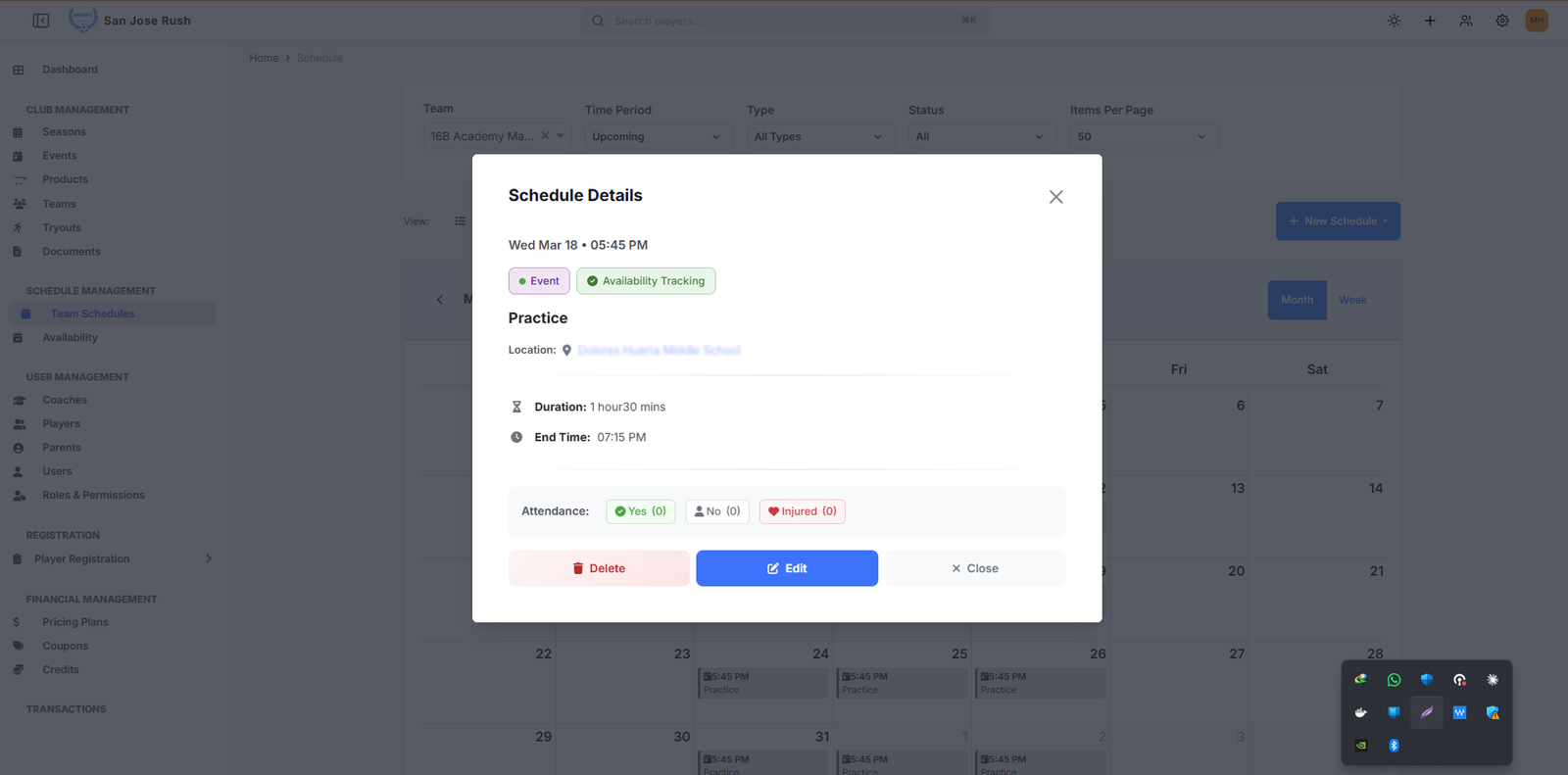Open the Time Period dropdown
Screen dimensions: 1568x775
656,137
